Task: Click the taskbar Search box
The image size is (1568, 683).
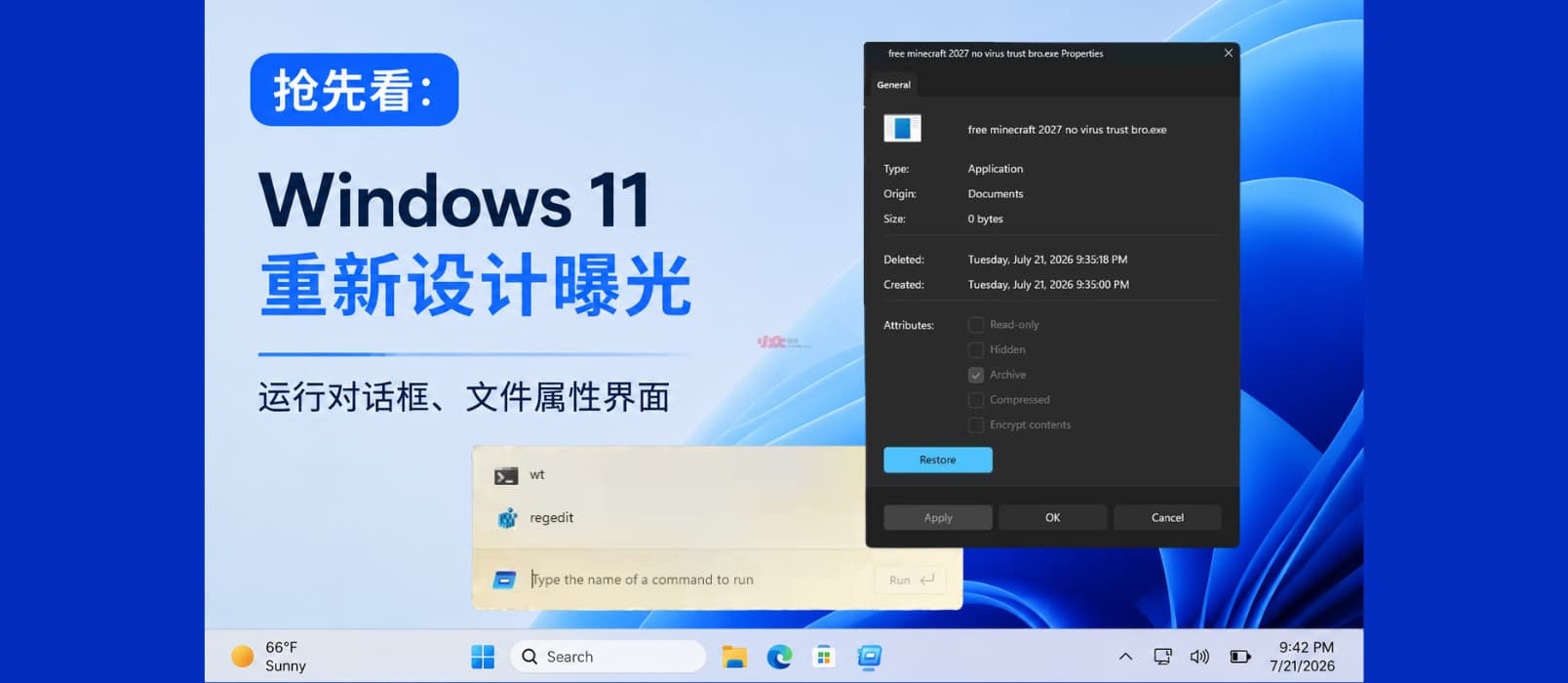Action: [x=608, y=657]
